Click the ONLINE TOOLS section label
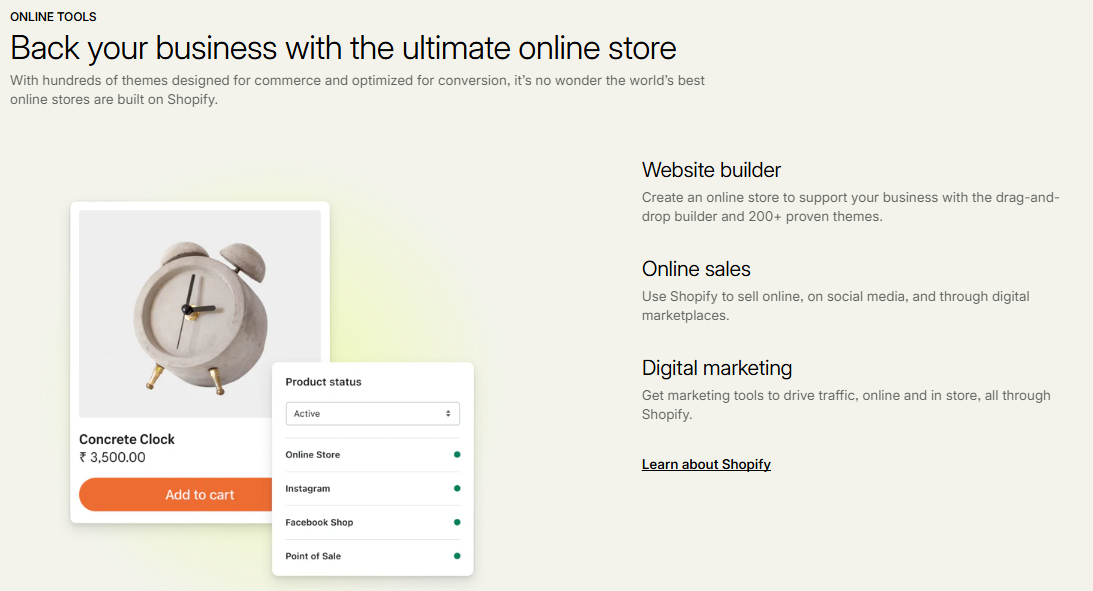Viewport: 1093px width, 591px height. pos(53,17)
